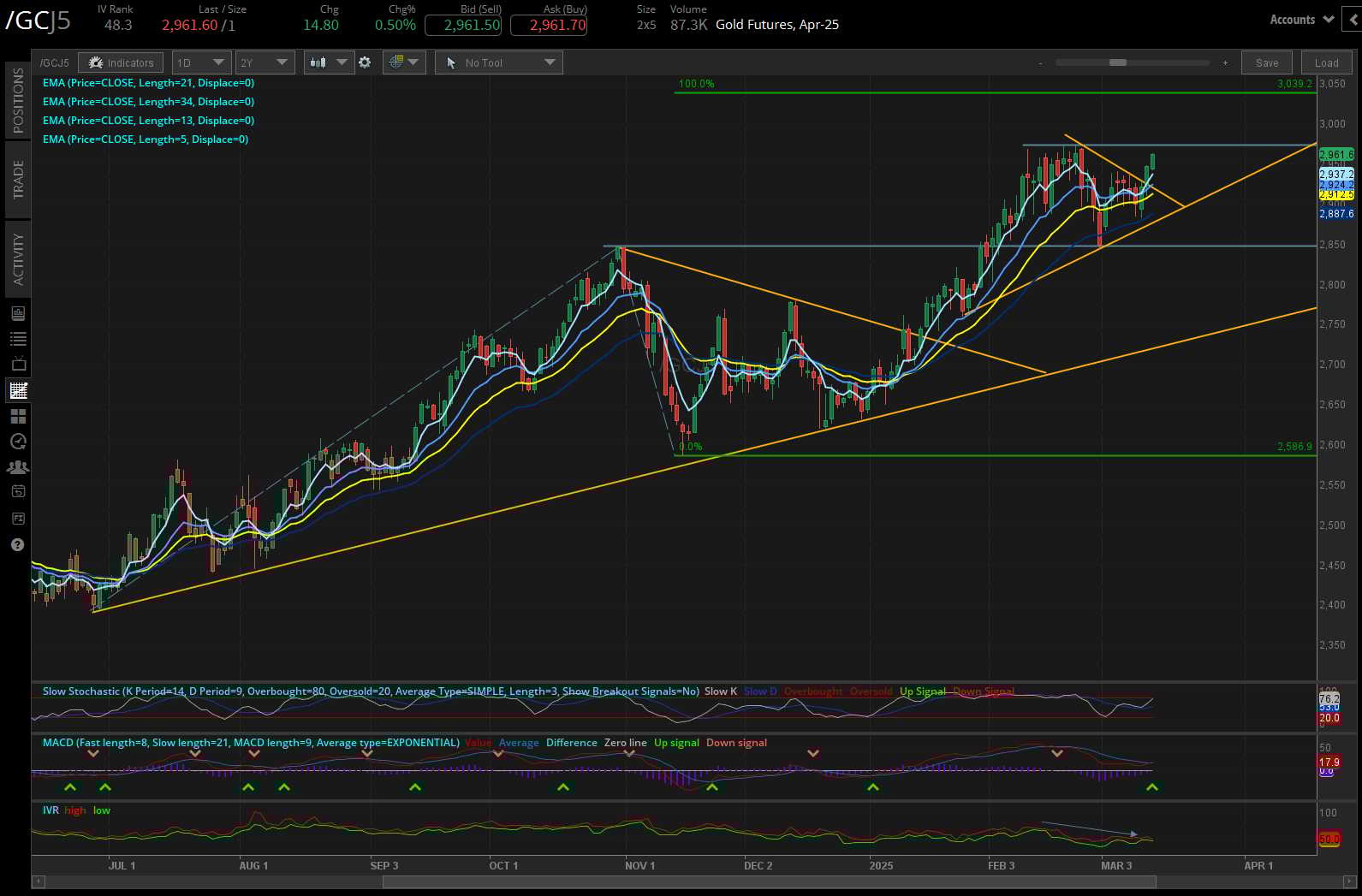Open the TV media icon in sidebar
1362x896 pixels.
pyautogui.click(x=18, y=365)
